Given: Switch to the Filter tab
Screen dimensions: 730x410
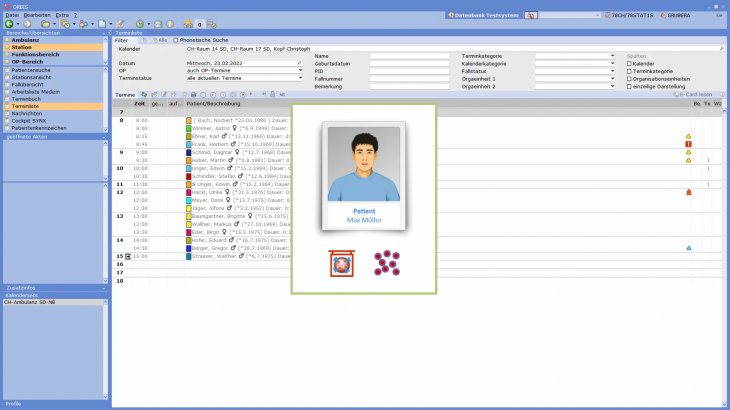Looking at the screenshot, I should [x=121, y=40].
